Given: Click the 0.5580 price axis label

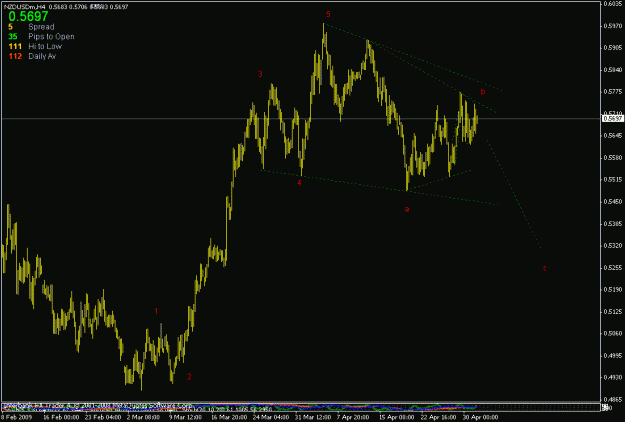Looking at the screenshot, I should pos(613,158).
